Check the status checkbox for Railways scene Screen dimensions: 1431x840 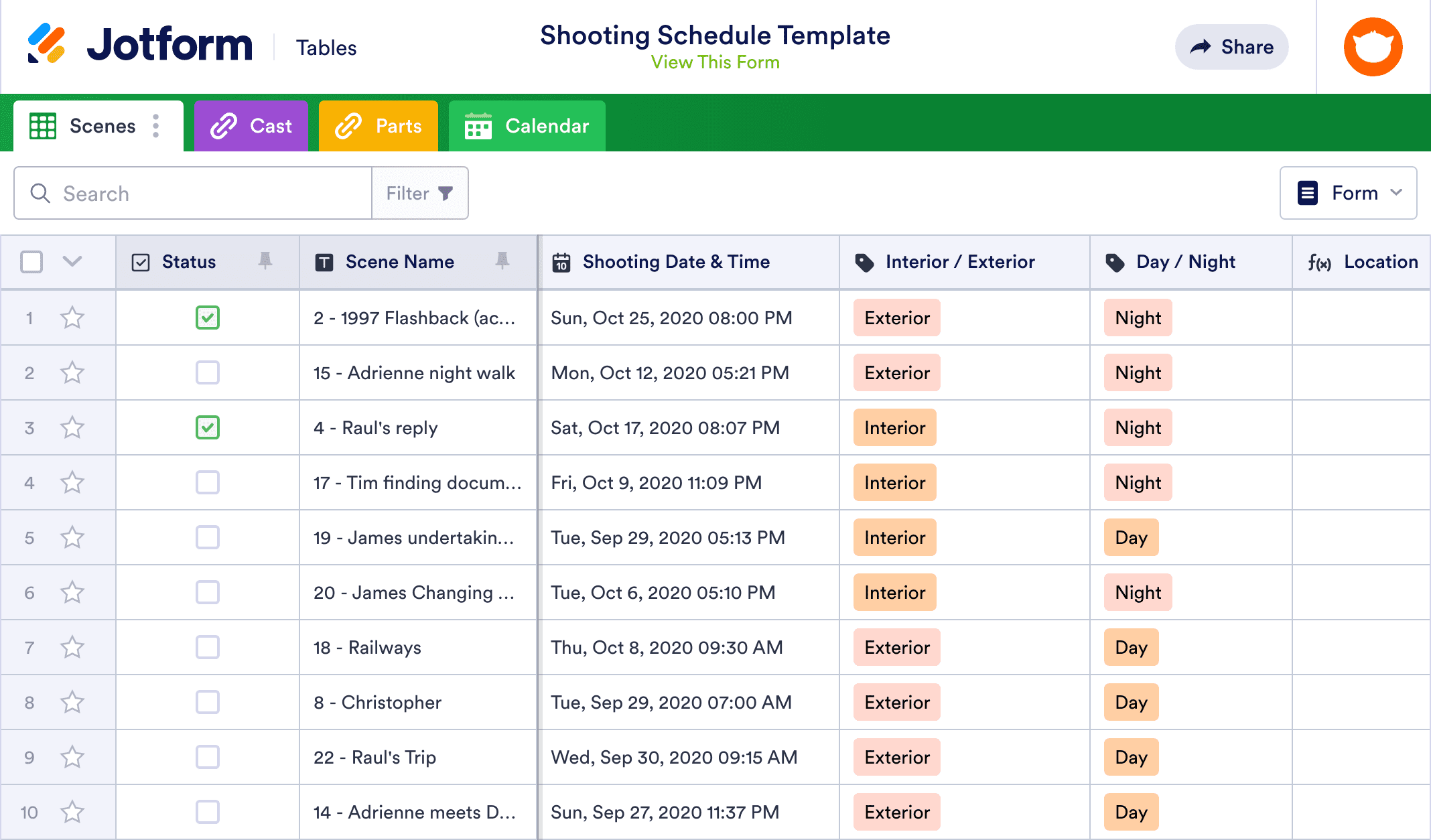(208, 647)
